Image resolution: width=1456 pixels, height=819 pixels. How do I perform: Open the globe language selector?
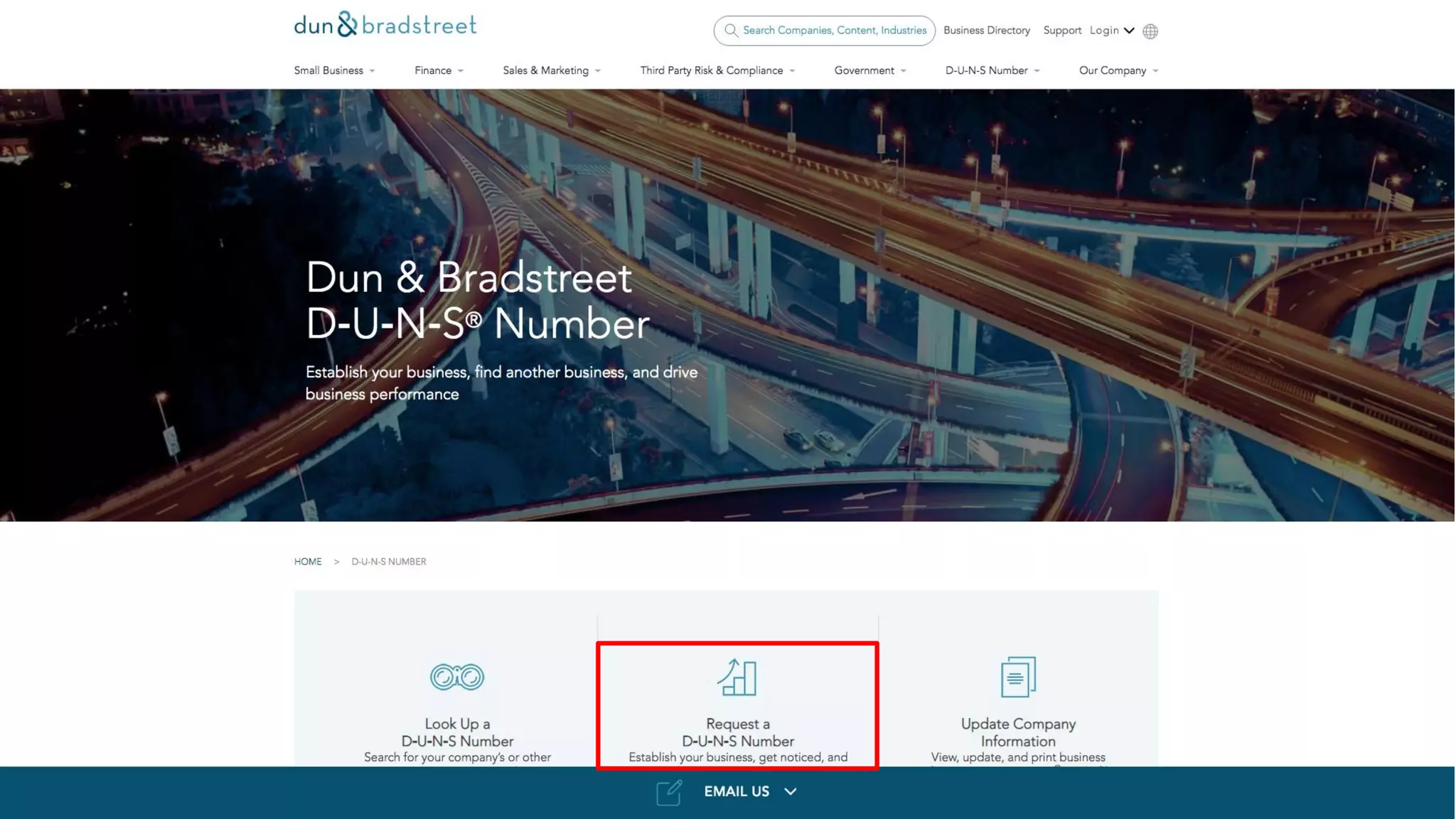tap(1150, 31)
